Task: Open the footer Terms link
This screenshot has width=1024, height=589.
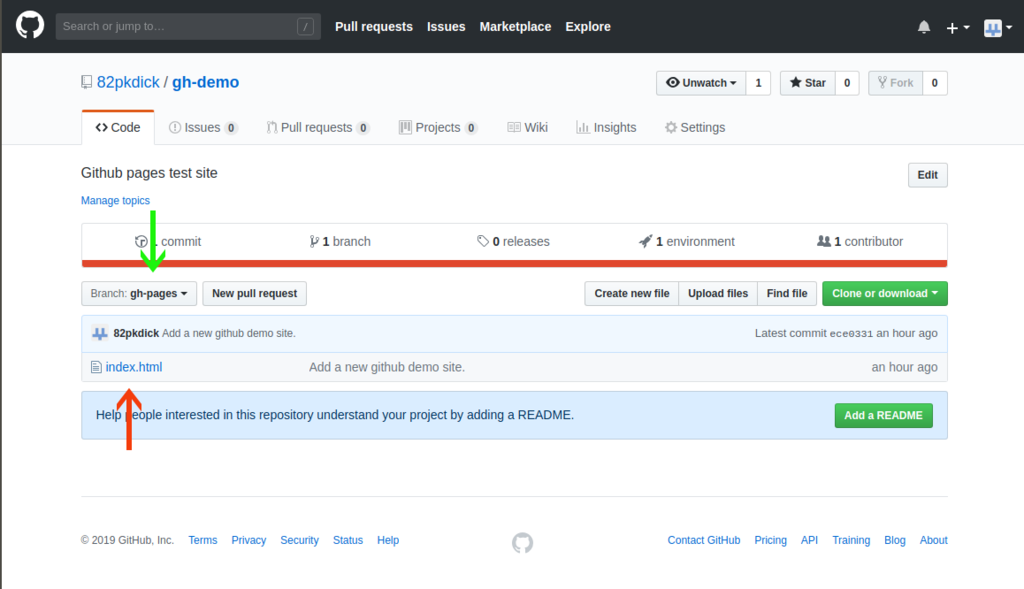Action: click(x=202, y=540)
